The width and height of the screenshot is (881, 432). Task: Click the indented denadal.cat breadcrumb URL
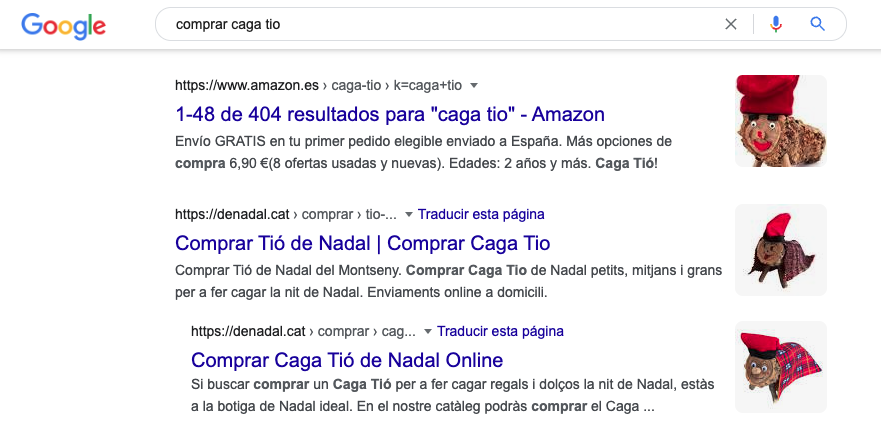302,331
